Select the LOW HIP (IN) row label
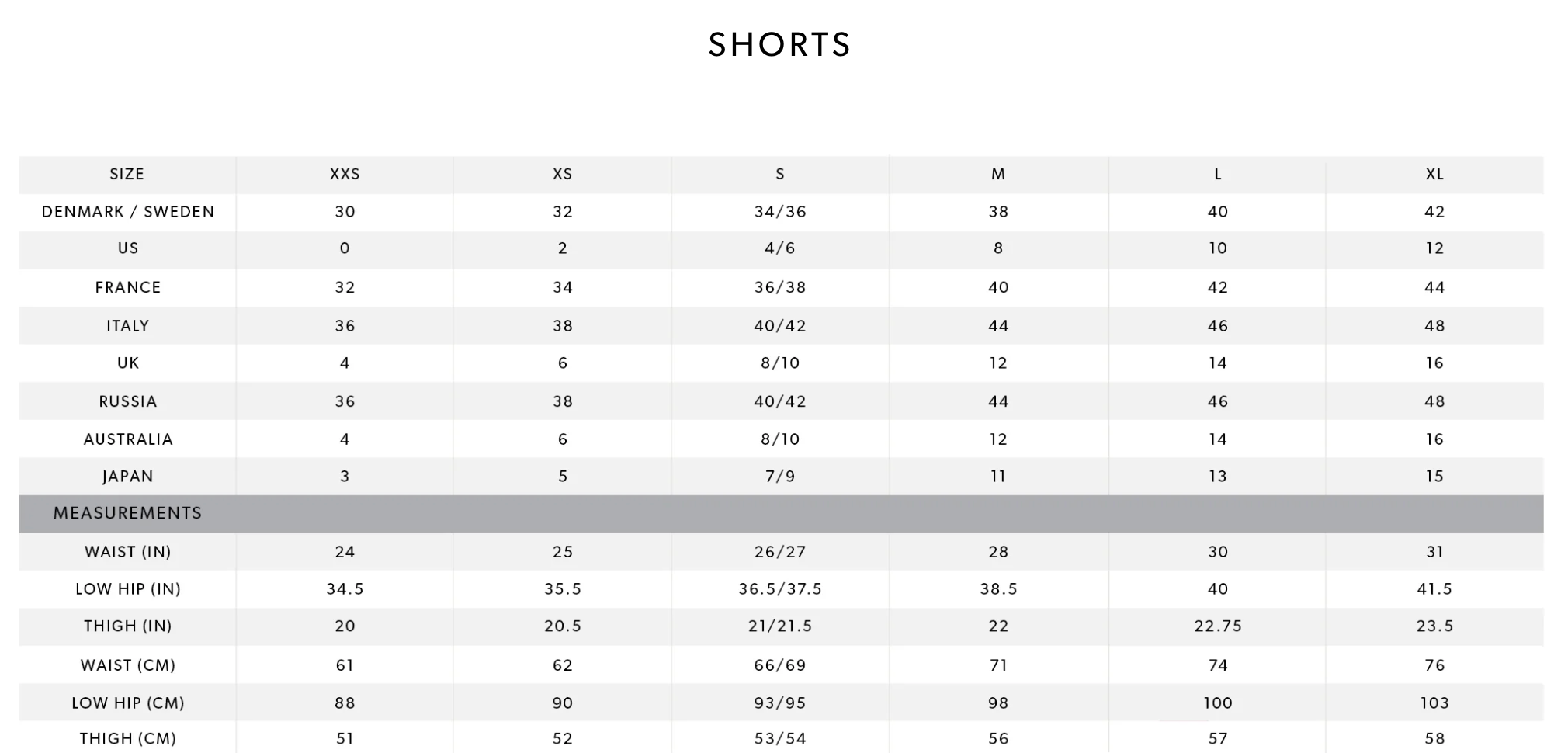Screen dimensions: 1568x753 click(x=128, y=589)
